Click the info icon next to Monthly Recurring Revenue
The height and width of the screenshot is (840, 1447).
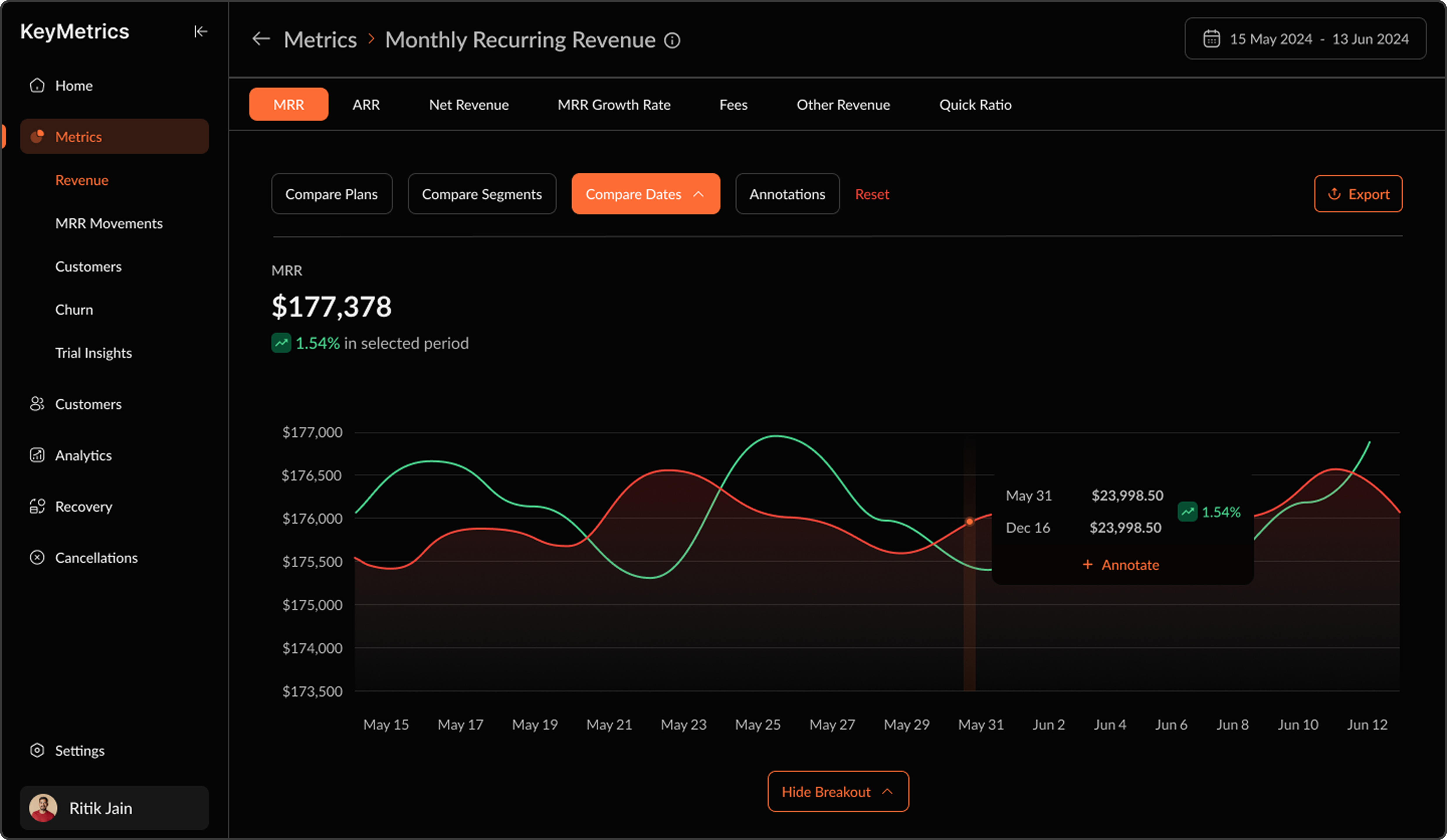click(672, 40)
